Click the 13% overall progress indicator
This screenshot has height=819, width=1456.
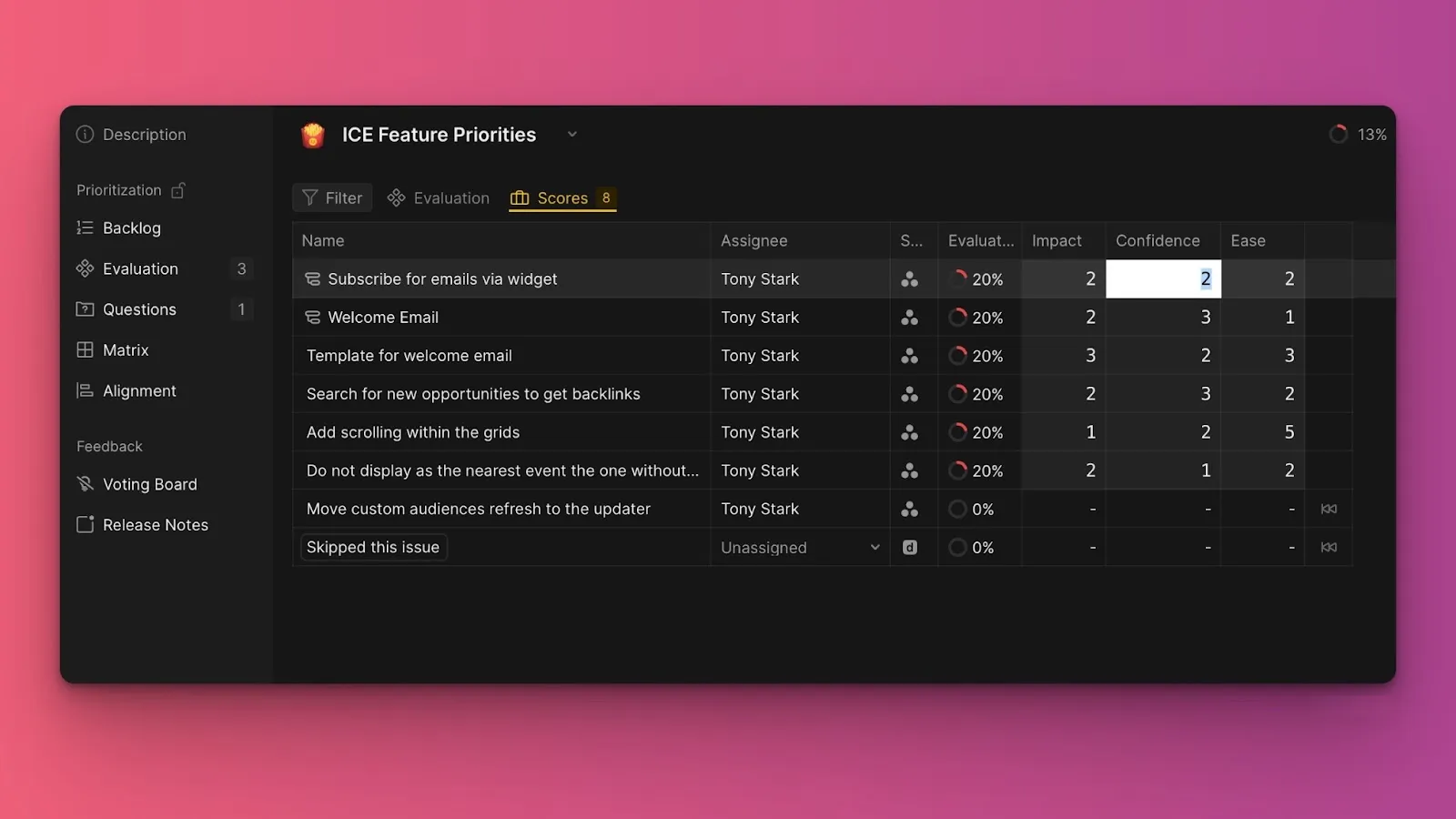click(x=1358, y=135)
